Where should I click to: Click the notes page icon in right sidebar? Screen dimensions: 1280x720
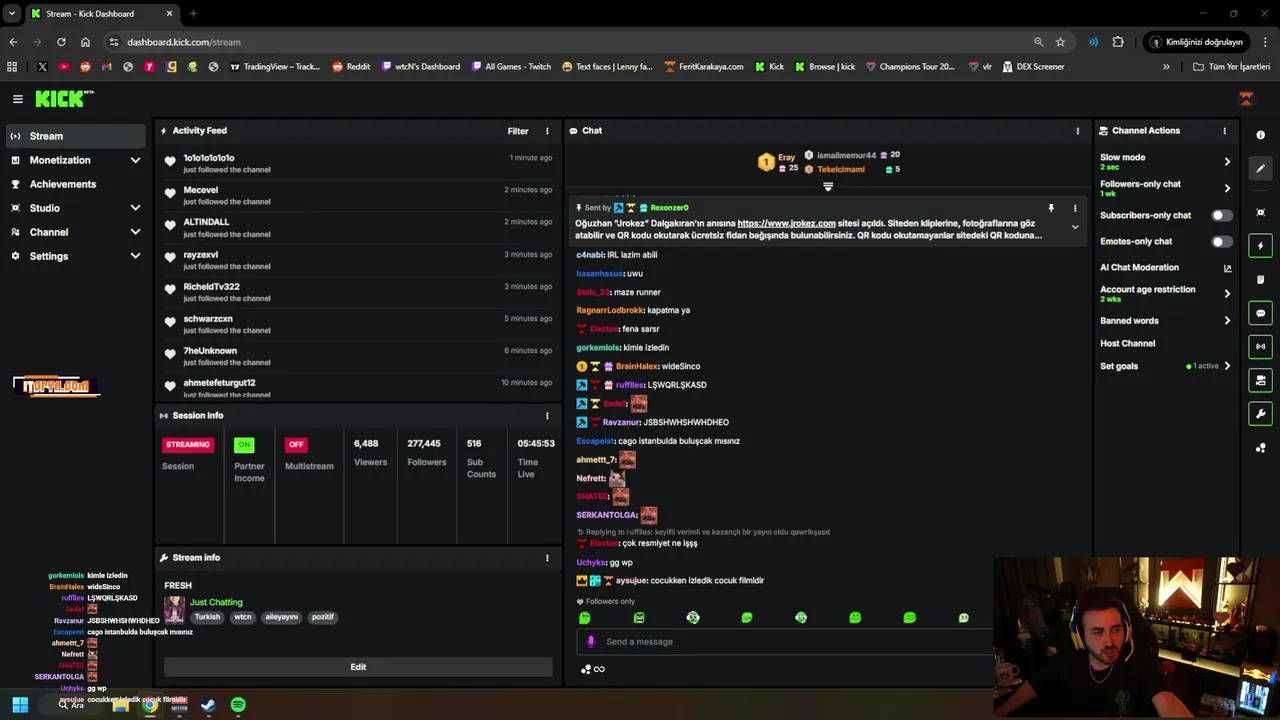point(1260,279)
